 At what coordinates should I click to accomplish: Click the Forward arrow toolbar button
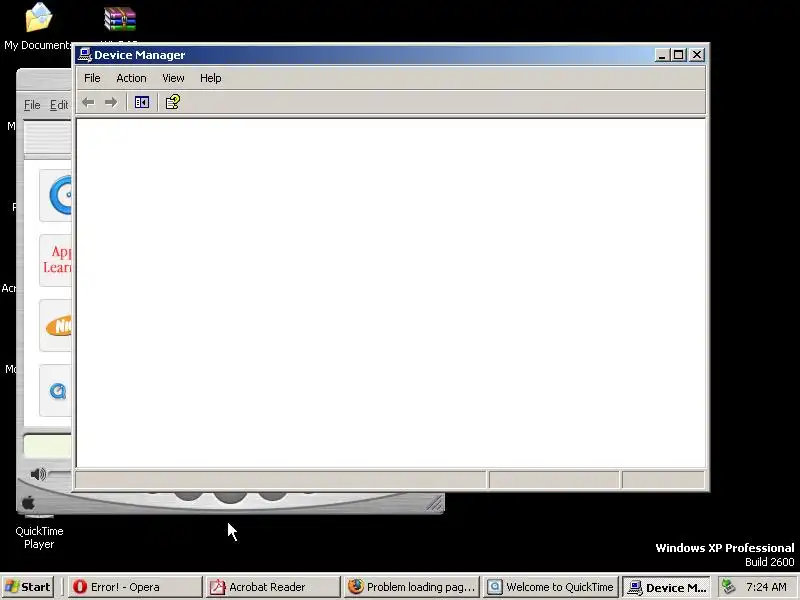coord(111,103)
